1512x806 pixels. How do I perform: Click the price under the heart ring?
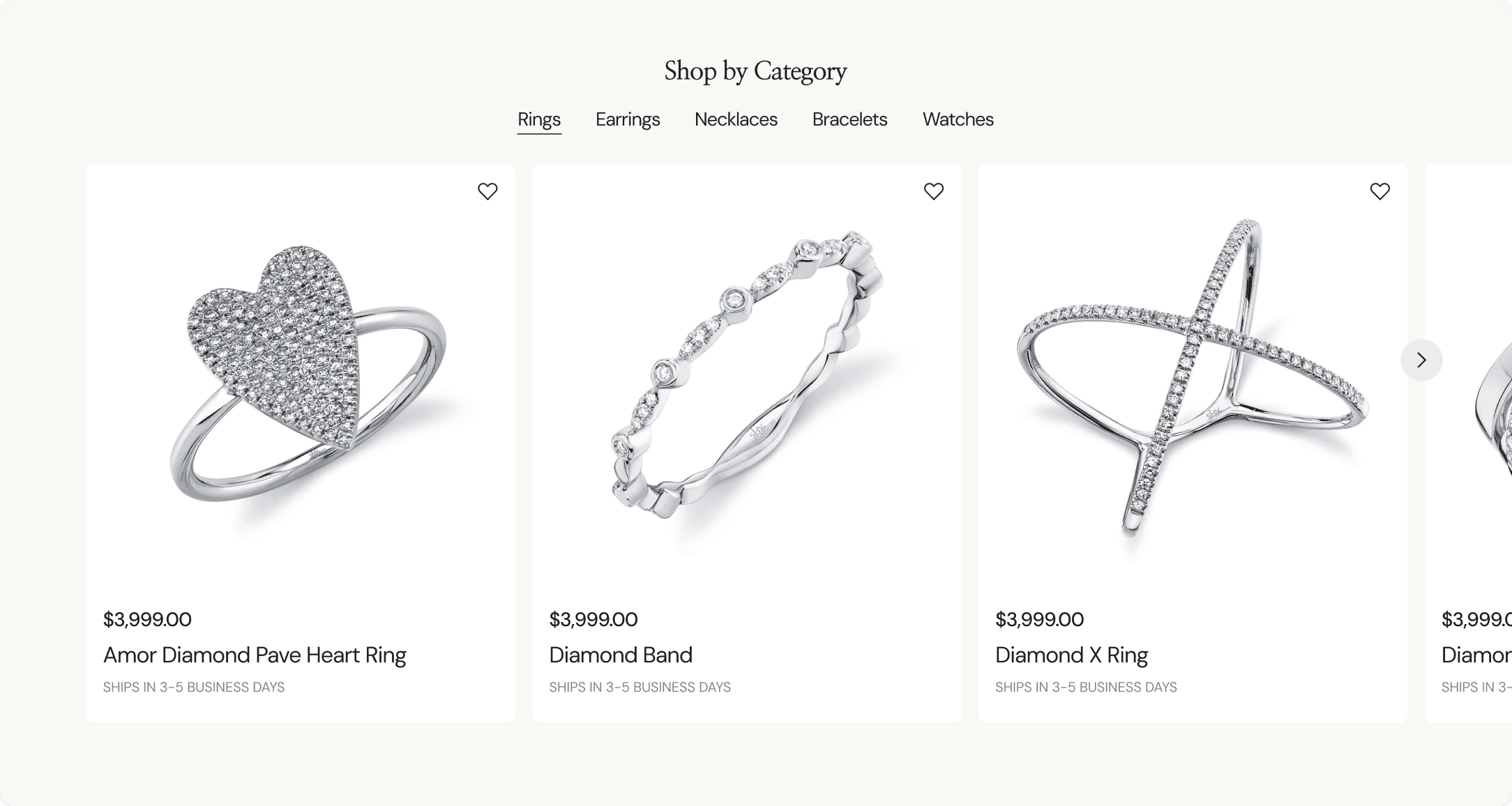coord(146,619)
